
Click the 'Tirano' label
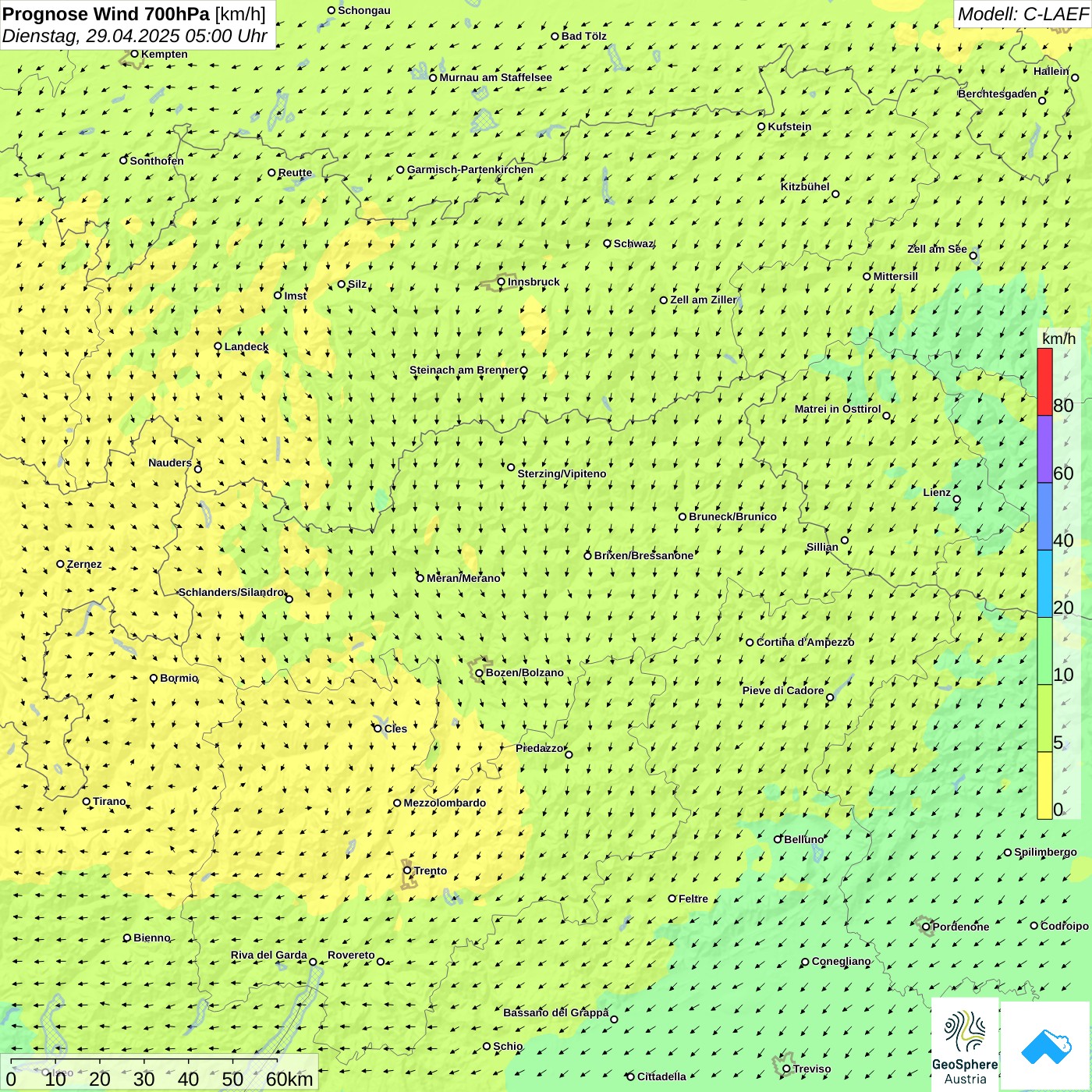(109, 801)
